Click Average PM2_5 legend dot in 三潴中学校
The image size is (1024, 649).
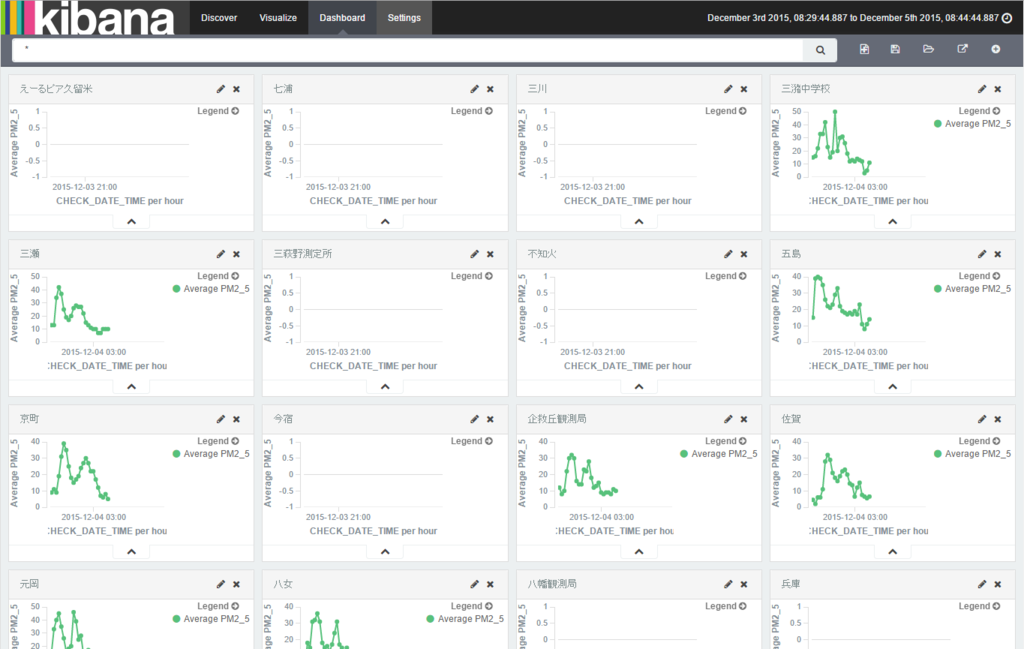coord(938,124)
